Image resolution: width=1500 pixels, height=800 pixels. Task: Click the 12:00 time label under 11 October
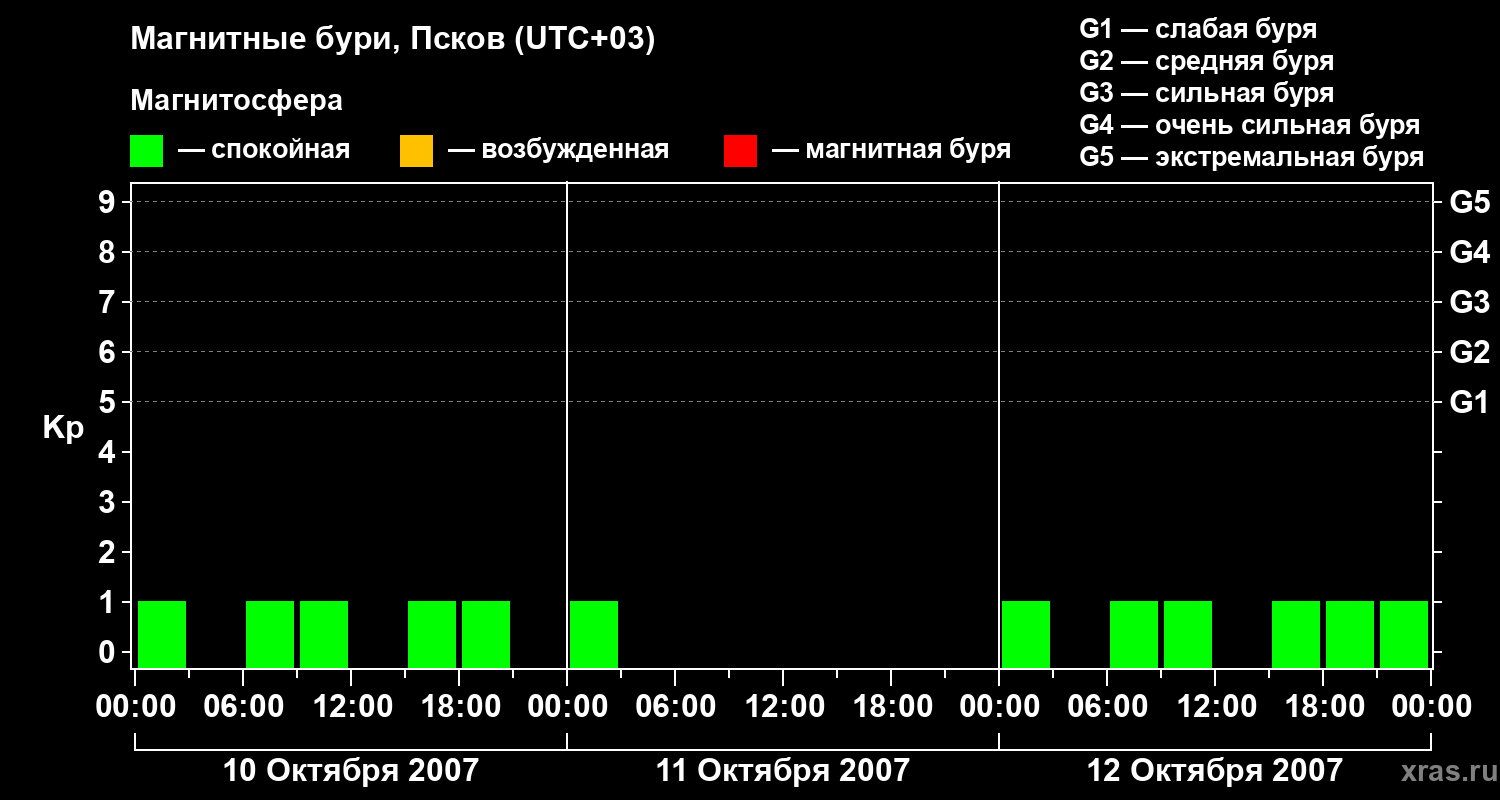[x=783, y=707]
